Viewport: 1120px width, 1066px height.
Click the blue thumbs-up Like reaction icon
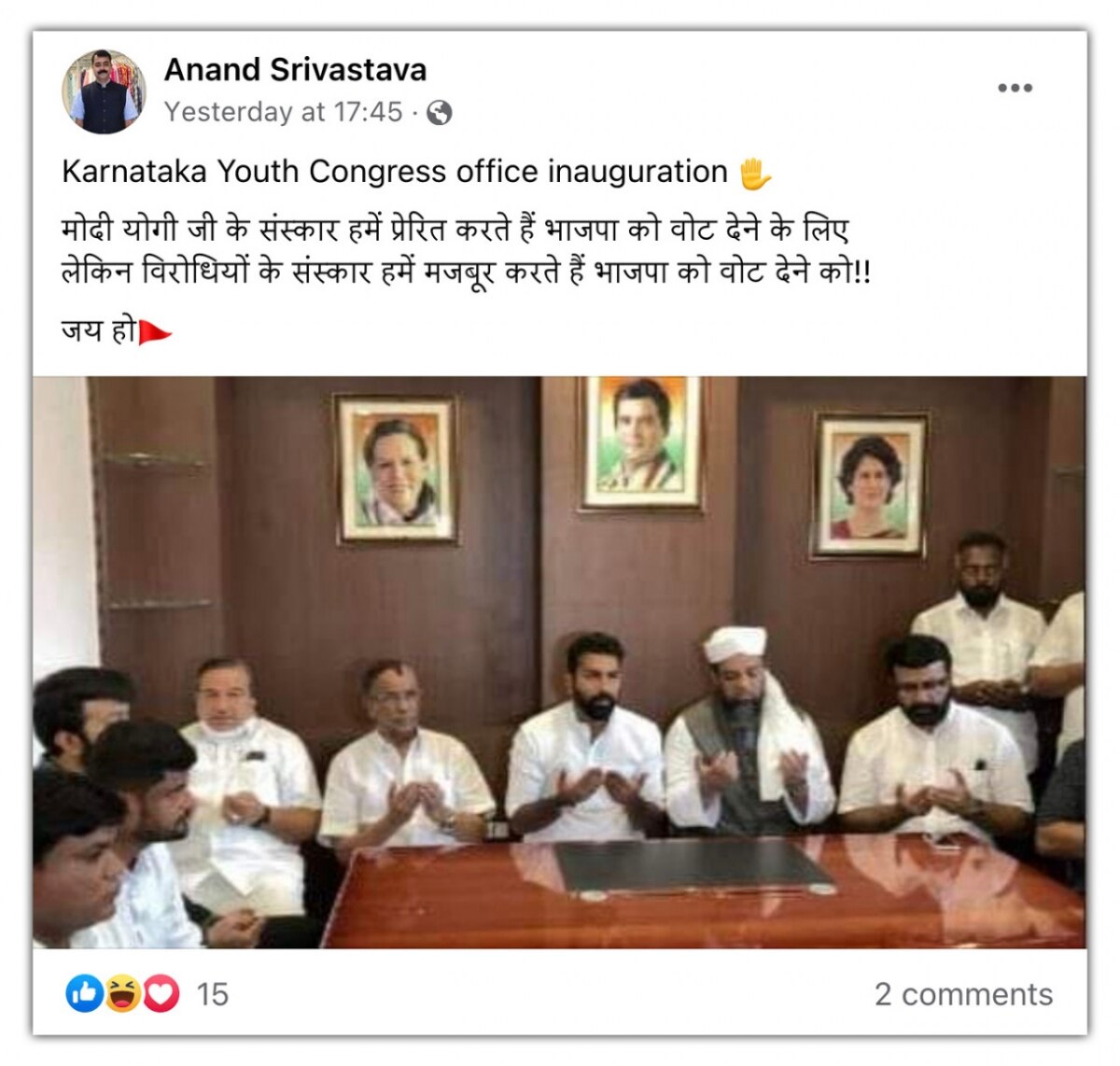(x=84, y=994)
